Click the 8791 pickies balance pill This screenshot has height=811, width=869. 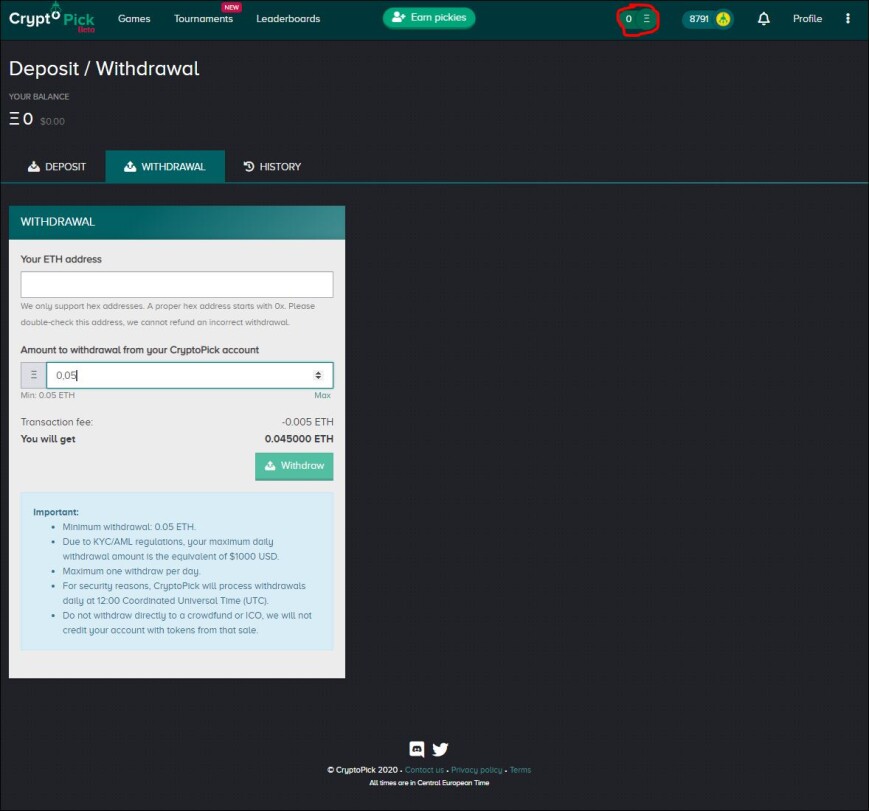click(708, 19)
